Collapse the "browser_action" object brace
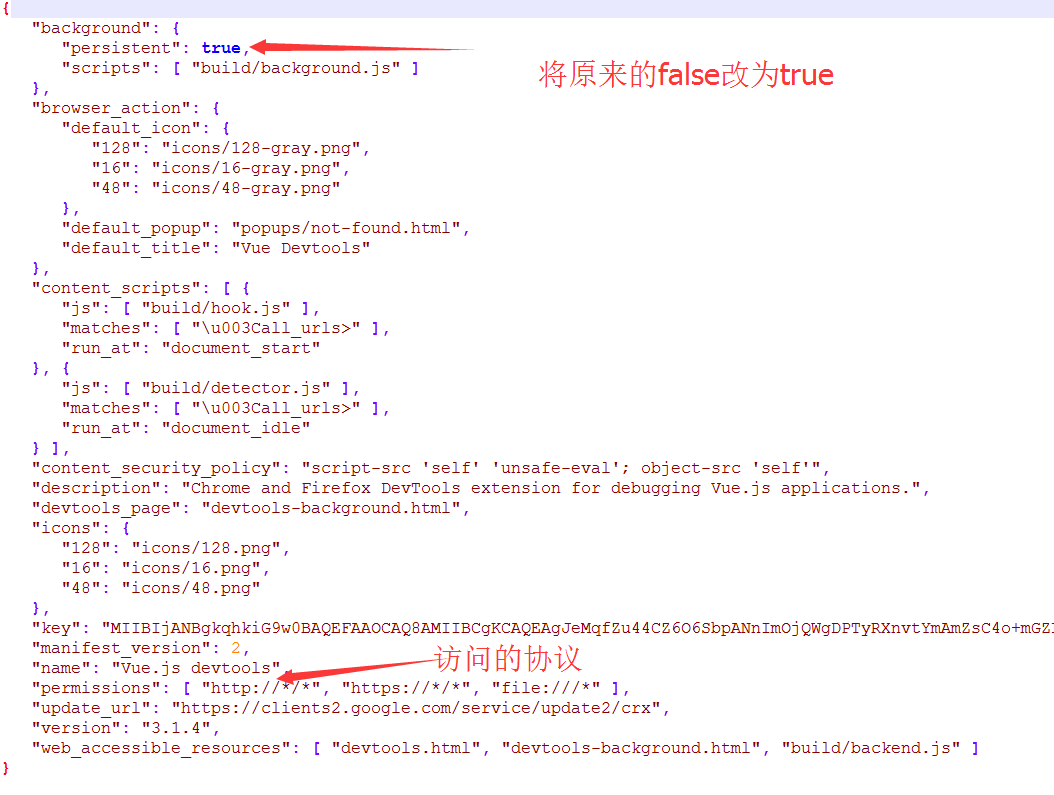 tap(216, 108)
